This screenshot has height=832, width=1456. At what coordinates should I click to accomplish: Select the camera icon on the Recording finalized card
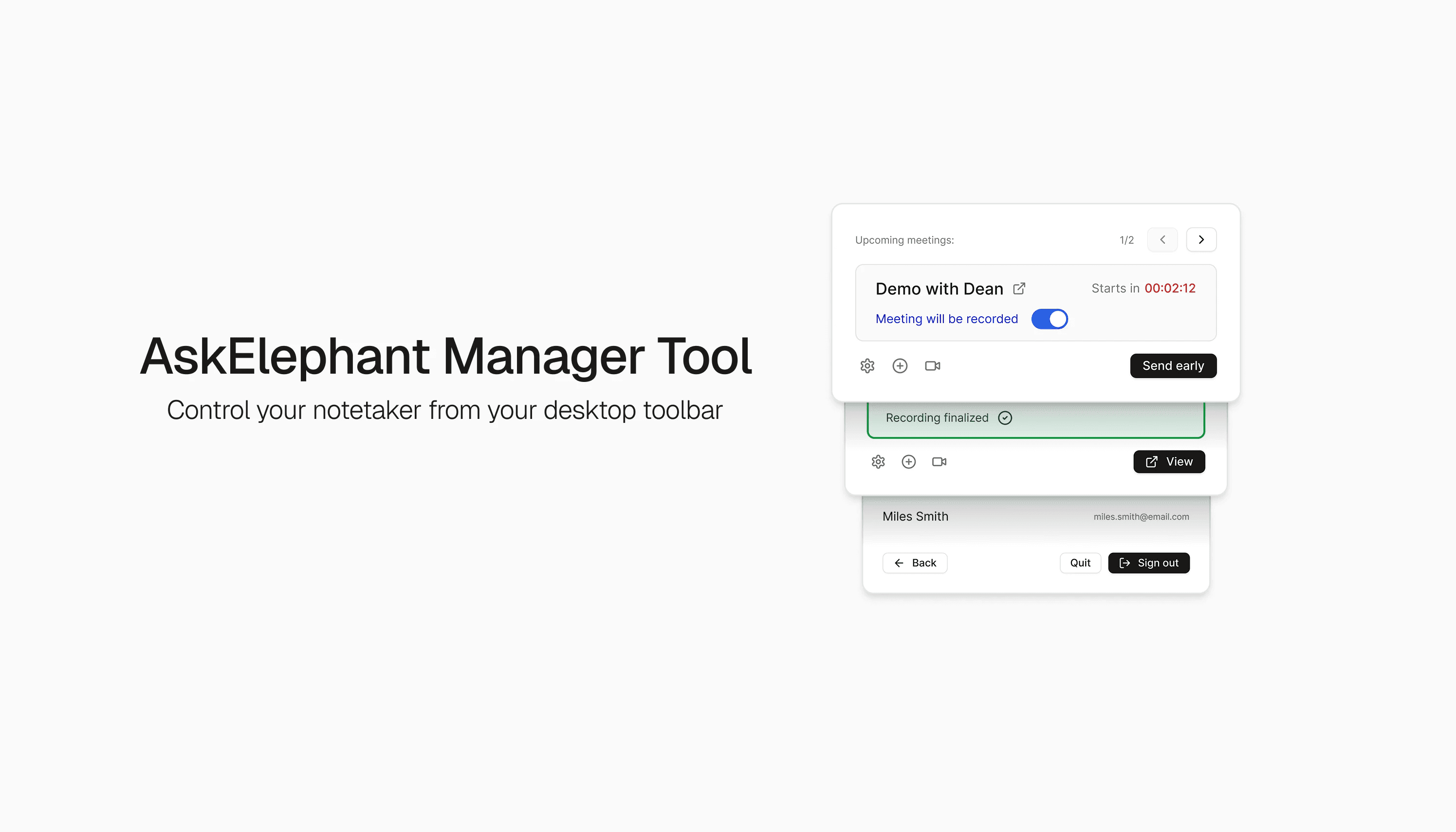[x=939, y=461]
